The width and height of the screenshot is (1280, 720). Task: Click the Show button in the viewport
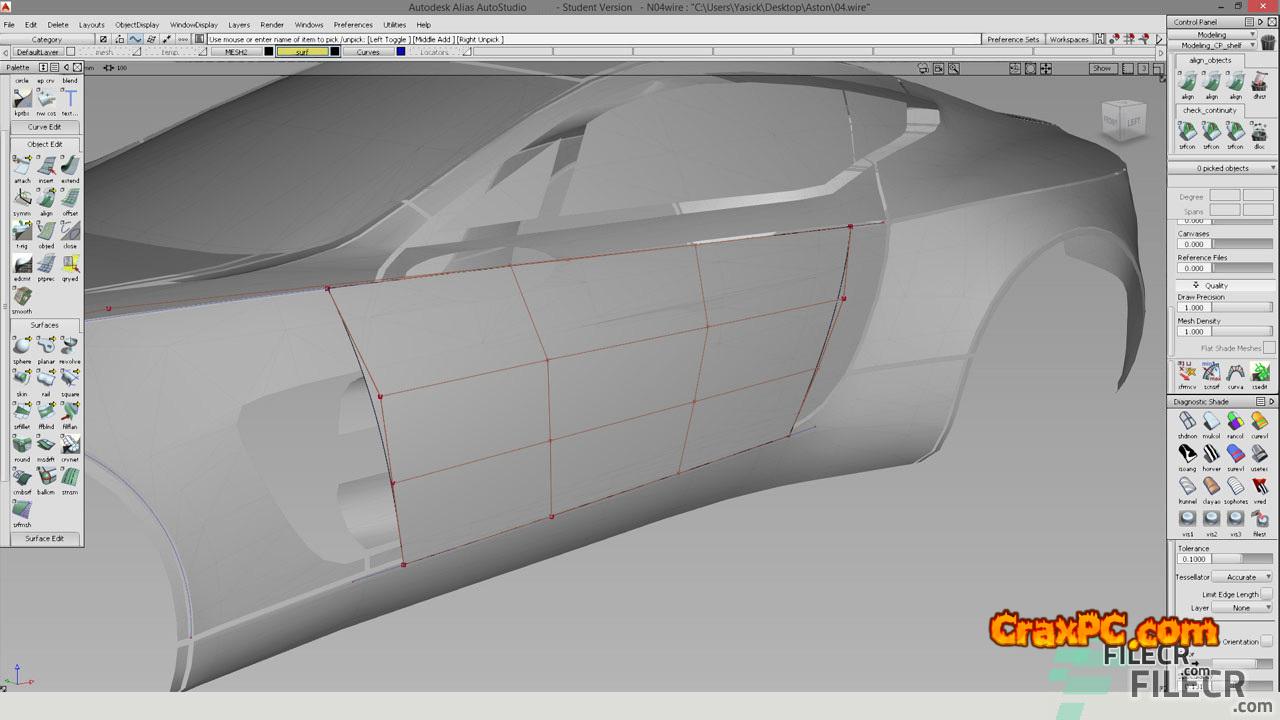point(1101,68)
